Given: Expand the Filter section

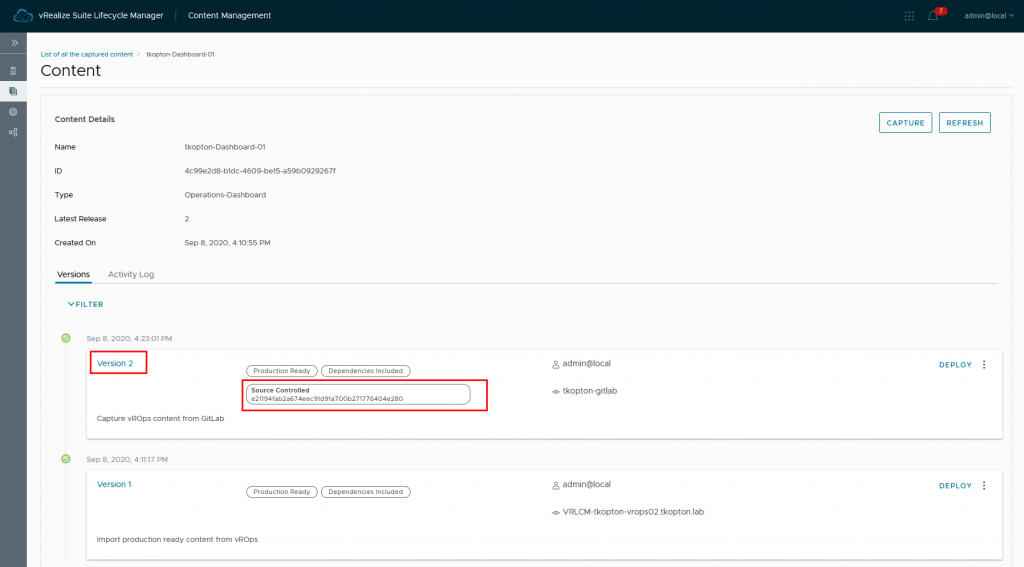Looking at the screenshot, I should [x=85, y=304].
